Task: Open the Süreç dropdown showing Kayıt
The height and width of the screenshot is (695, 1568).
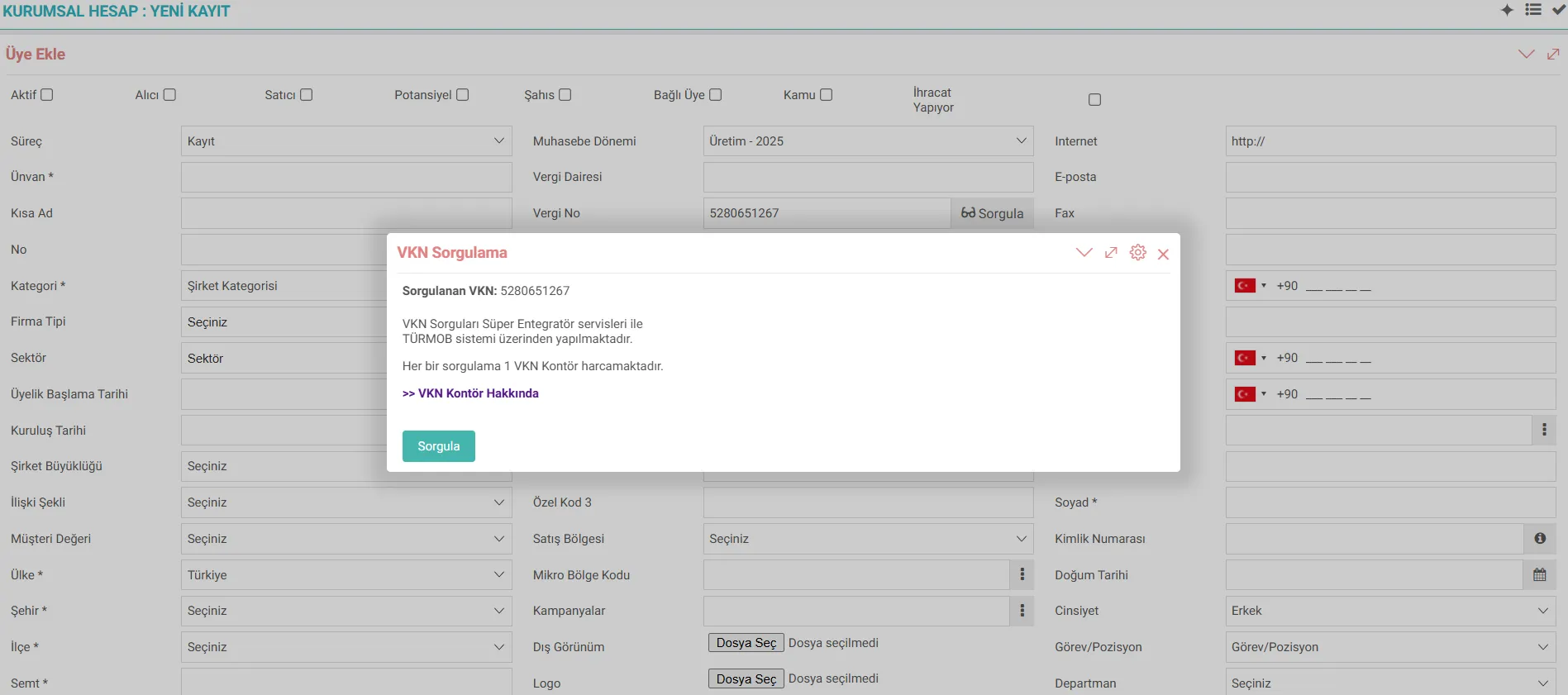Action: [x=346, y=141]
